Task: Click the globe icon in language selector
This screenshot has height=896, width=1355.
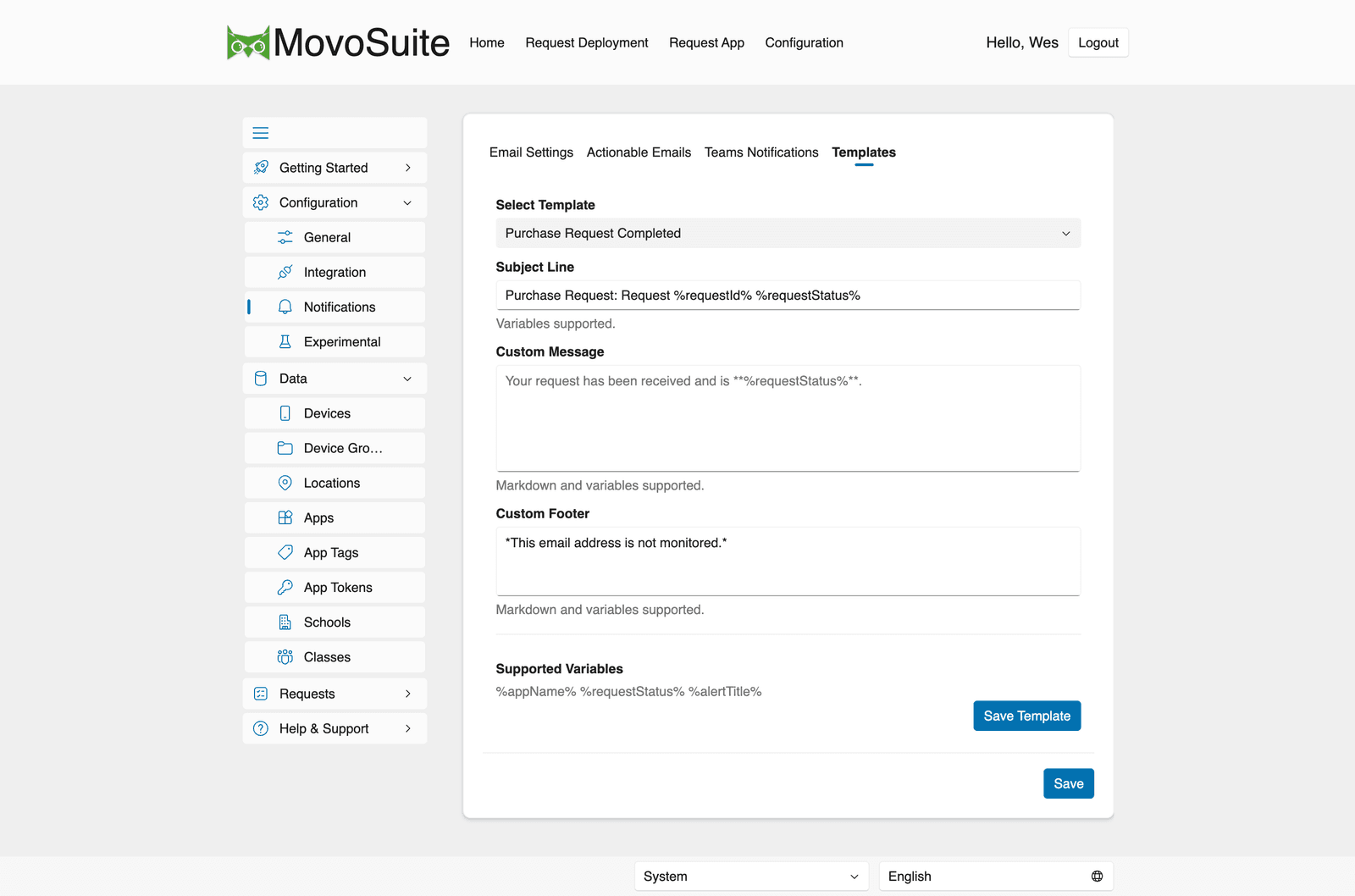Action: [1097, 877]
